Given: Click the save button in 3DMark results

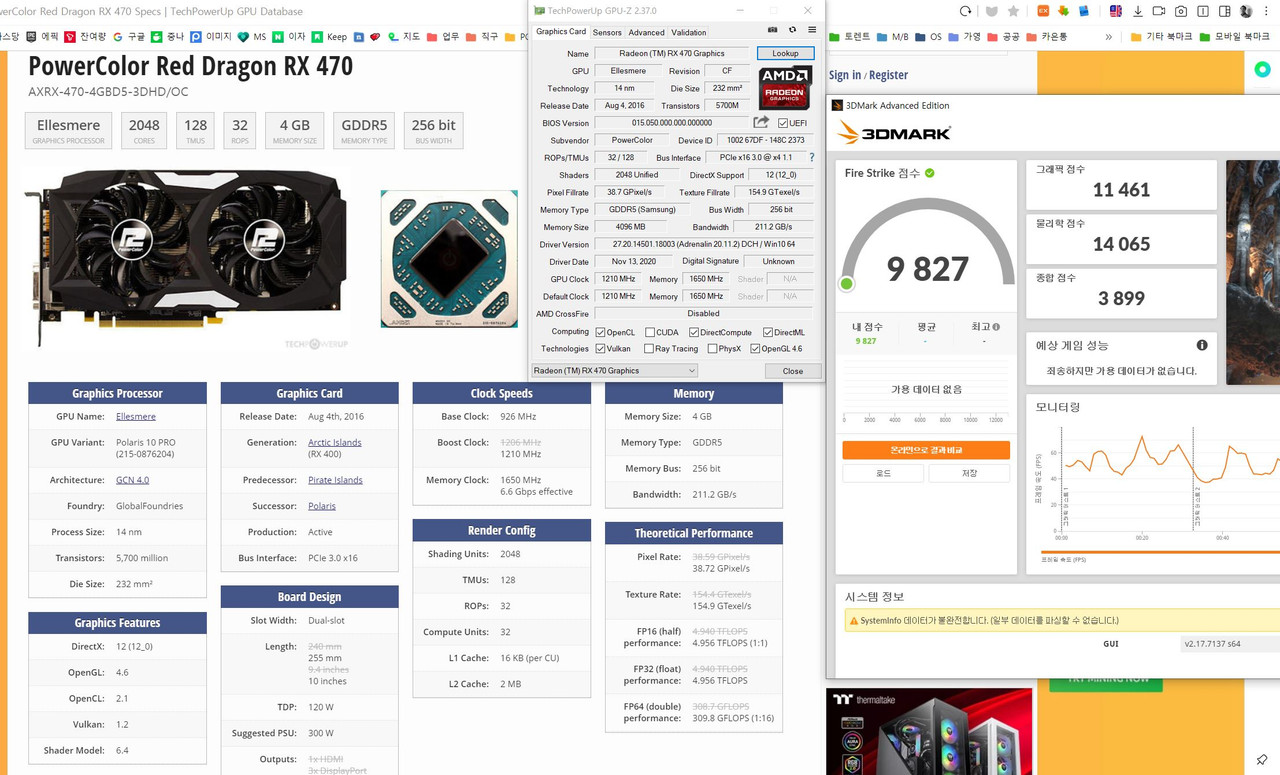Looking at the screenshot, I should pos(969,473).
